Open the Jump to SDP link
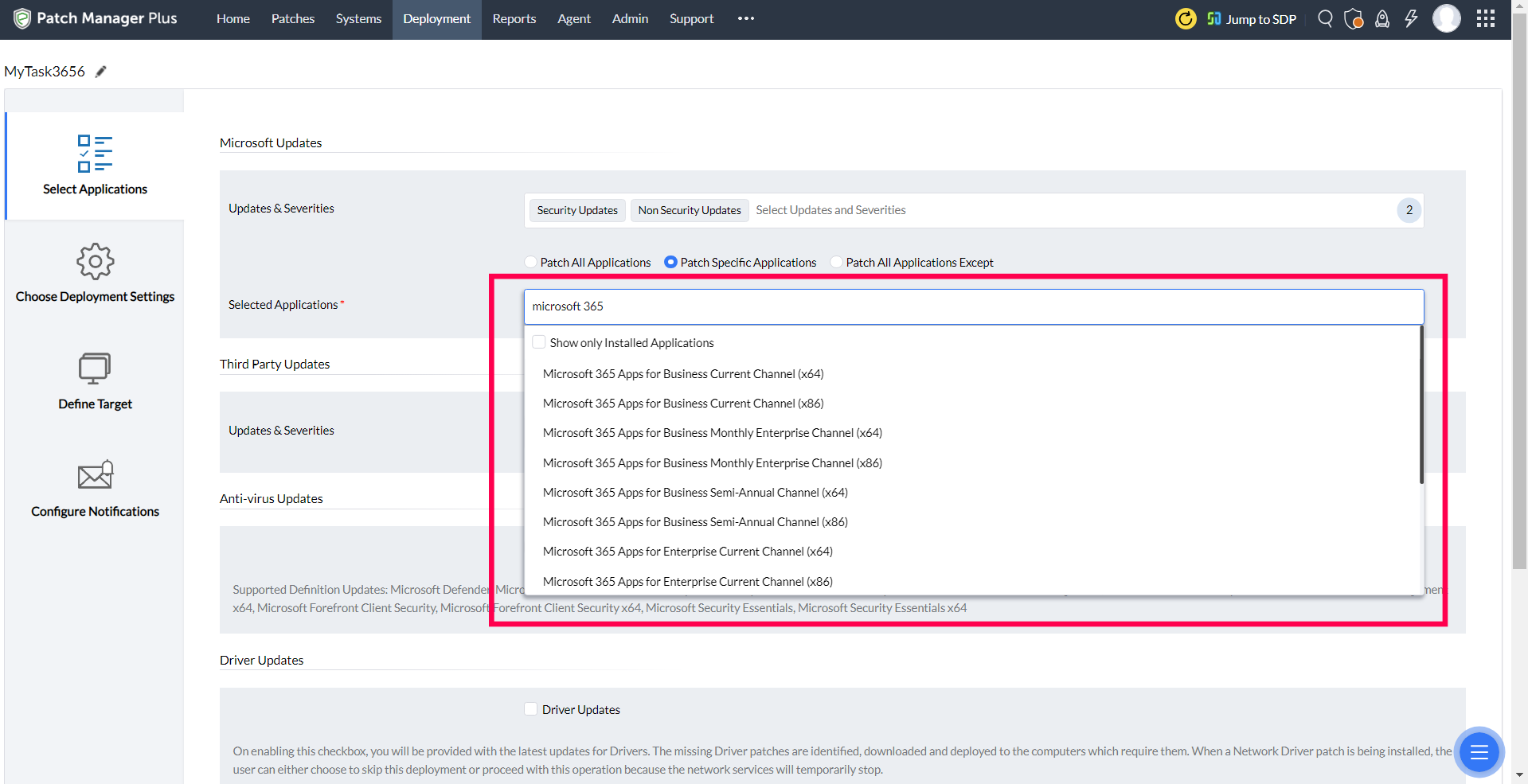Screen dimensions: 1528x784 point(1252,19)
